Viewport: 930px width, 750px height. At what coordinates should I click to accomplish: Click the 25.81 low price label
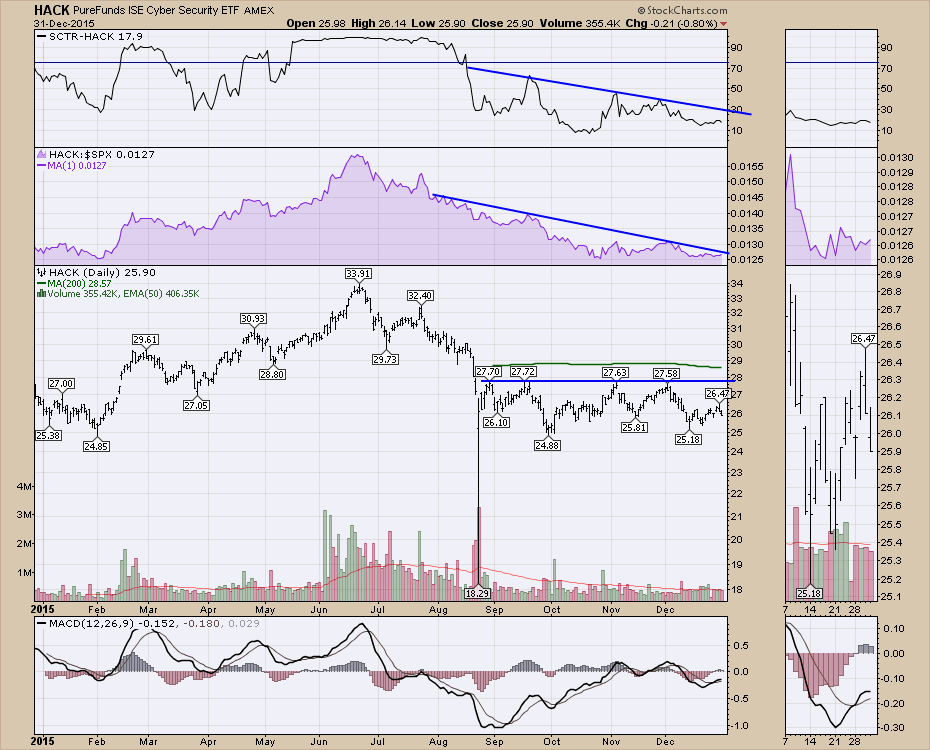pos(634,427)
